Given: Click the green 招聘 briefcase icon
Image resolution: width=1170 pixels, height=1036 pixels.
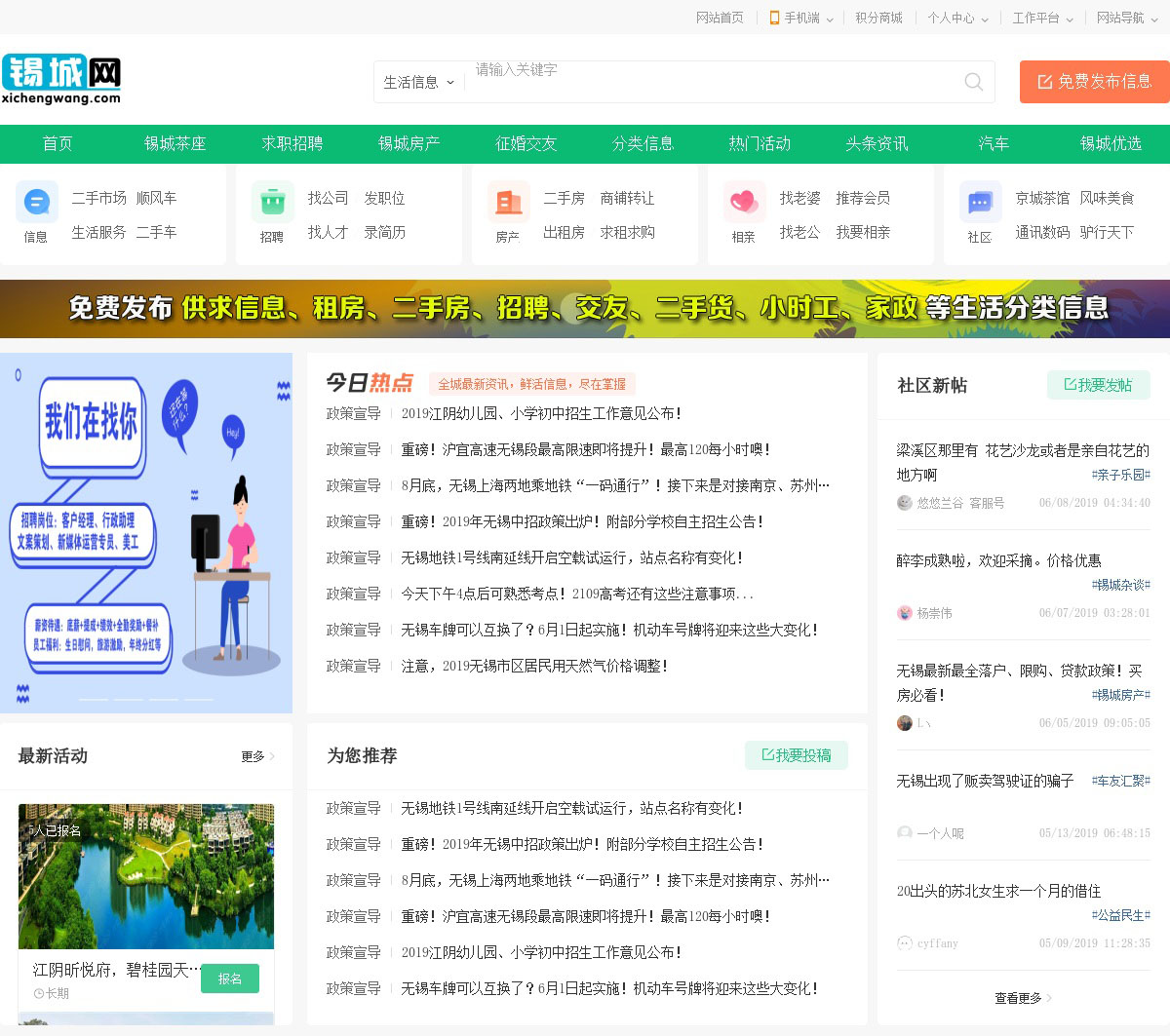Looking at the screenshot, I should 272,203.
